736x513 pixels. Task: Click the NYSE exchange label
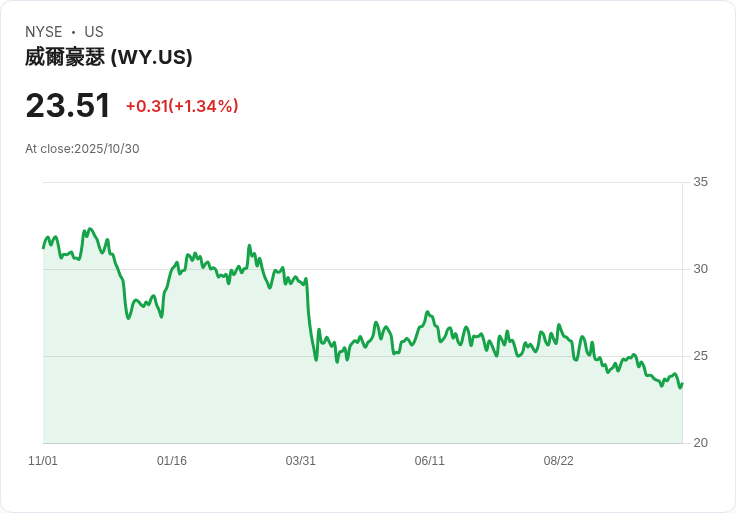[x=44, y=32]
